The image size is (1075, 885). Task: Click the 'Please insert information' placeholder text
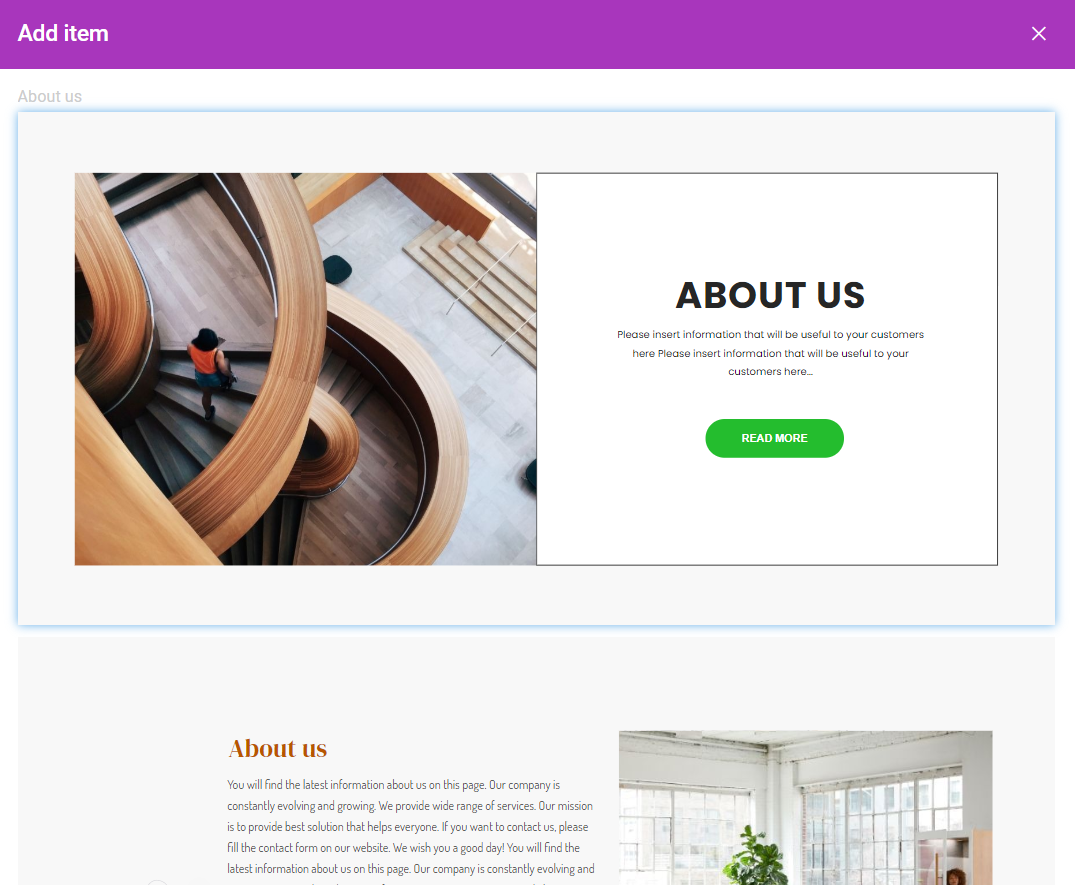(770, 353)
